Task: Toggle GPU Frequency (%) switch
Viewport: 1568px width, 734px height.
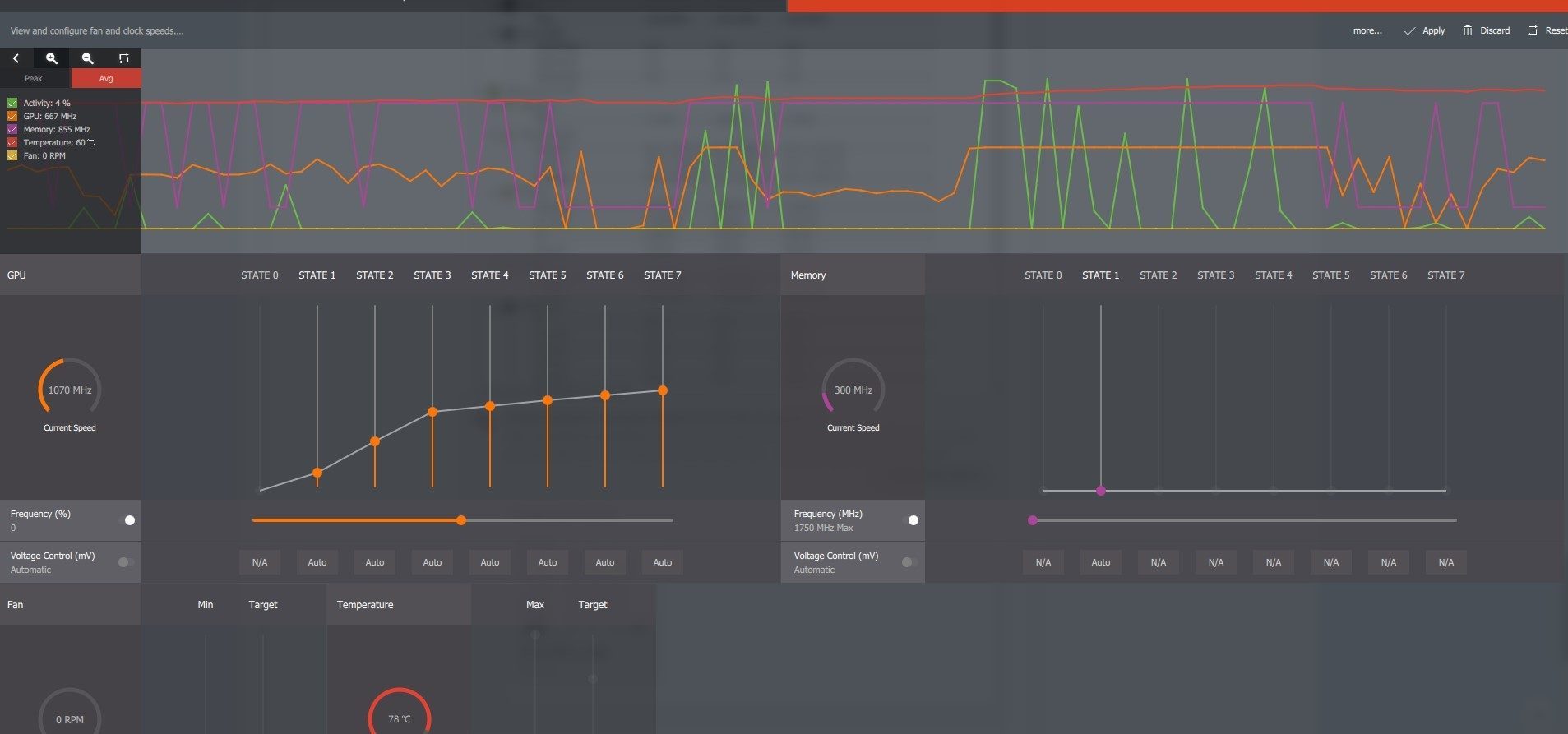Action: pyautogui.click(x=127, y=520)
